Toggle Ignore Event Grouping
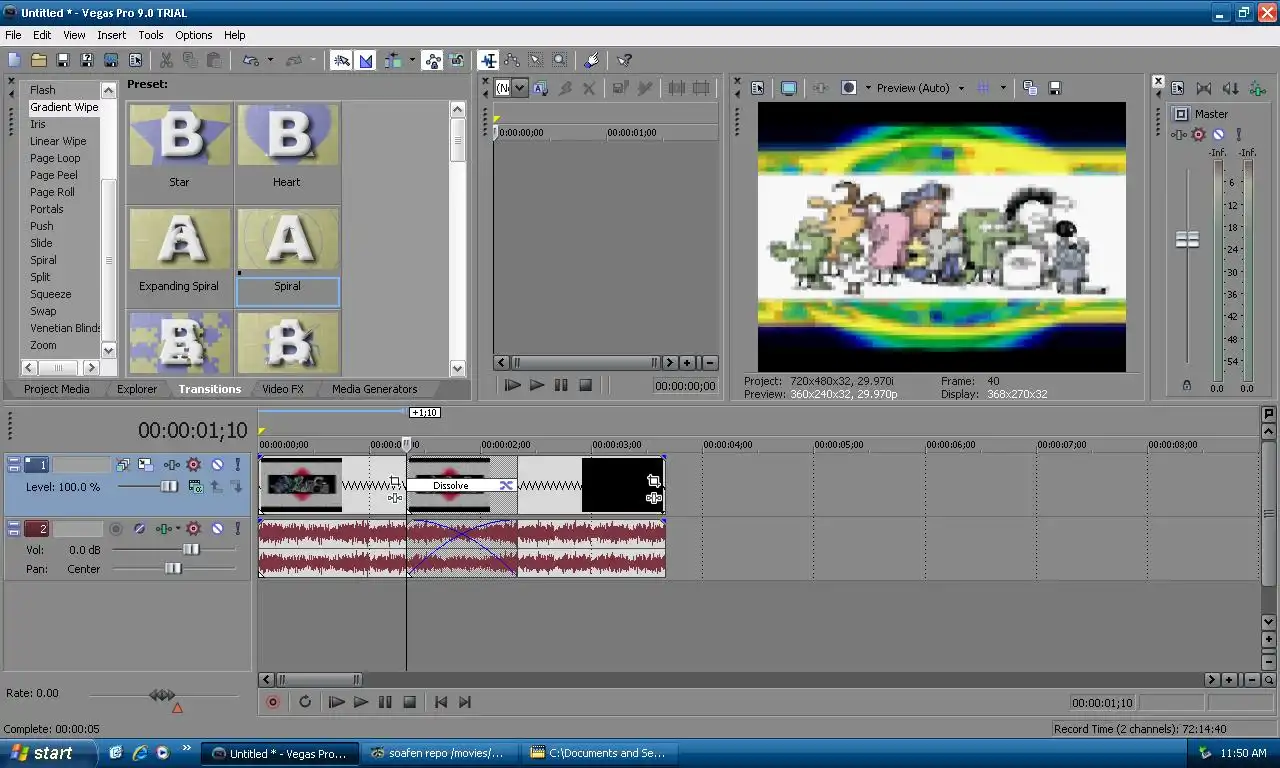The image size is (1280, 768). point(456,61)
